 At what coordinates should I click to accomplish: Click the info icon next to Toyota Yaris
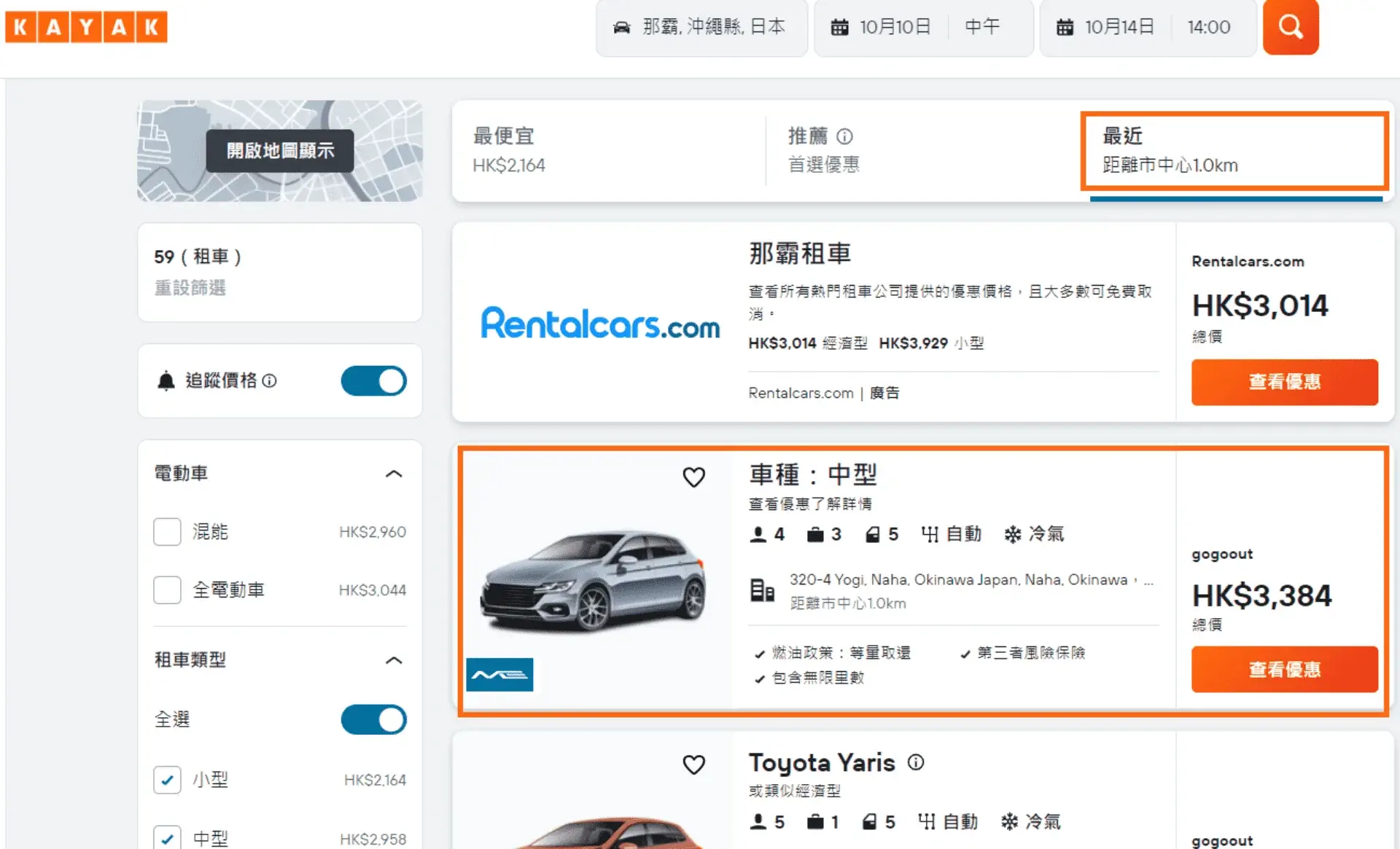pos(916,762)
